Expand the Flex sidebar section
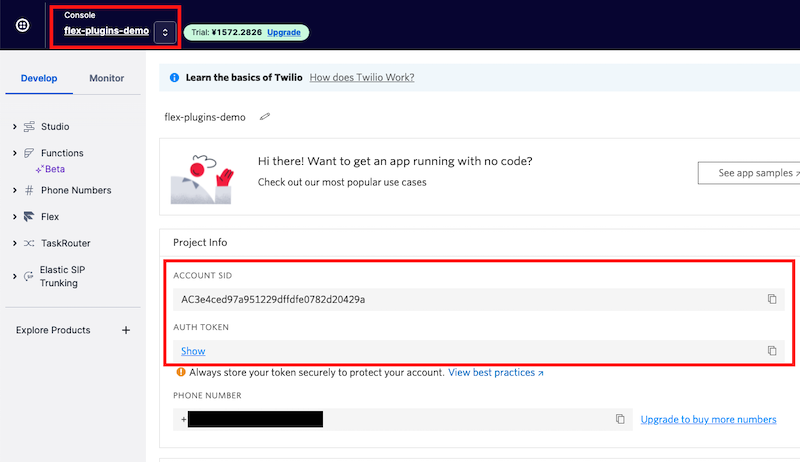800x462 pixels. click(x=14, y=217)
